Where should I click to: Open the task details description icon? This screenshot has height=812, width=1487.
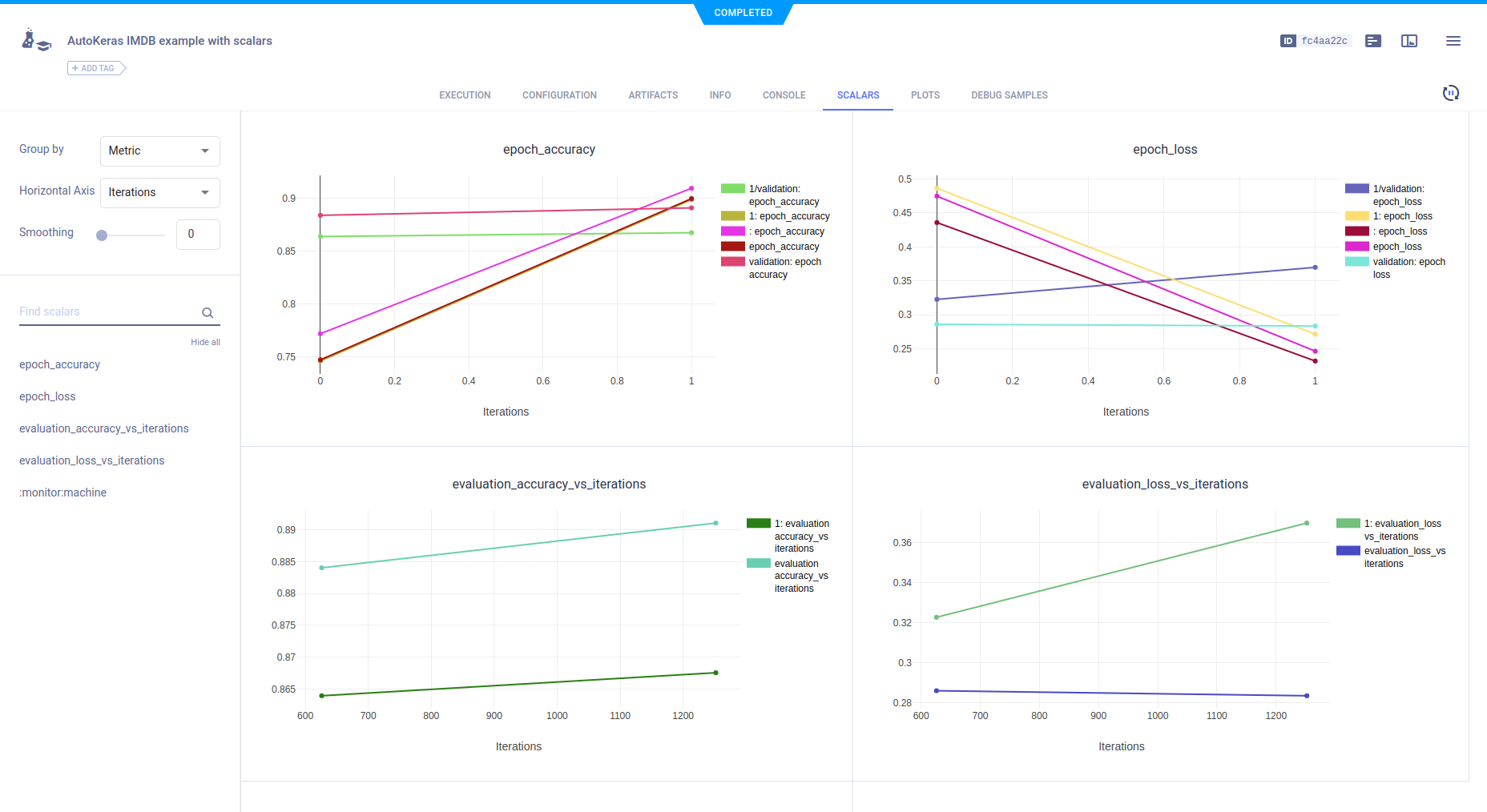(x=1373, y=41)
